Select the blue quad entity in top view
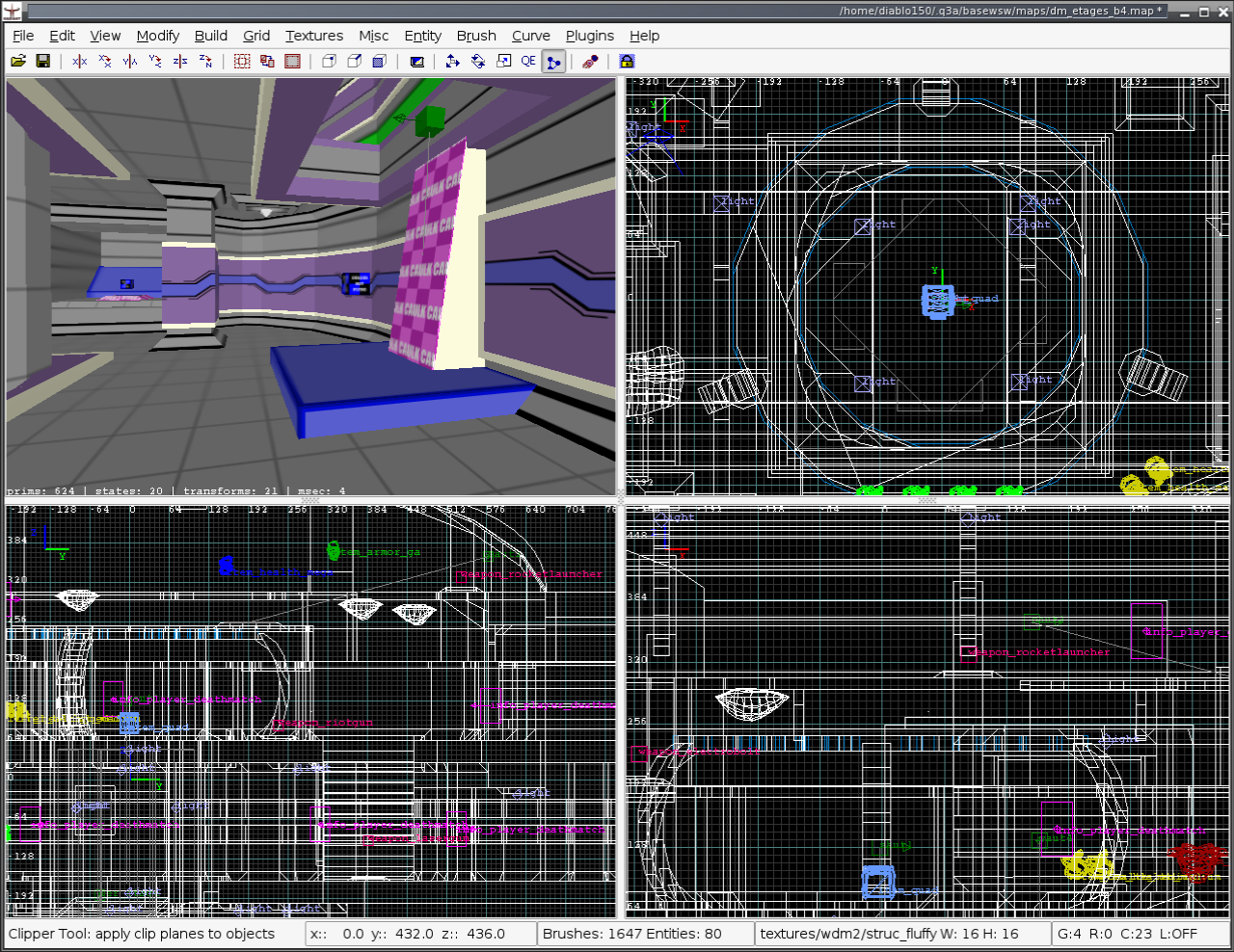1234x952 pixels. 938,301
